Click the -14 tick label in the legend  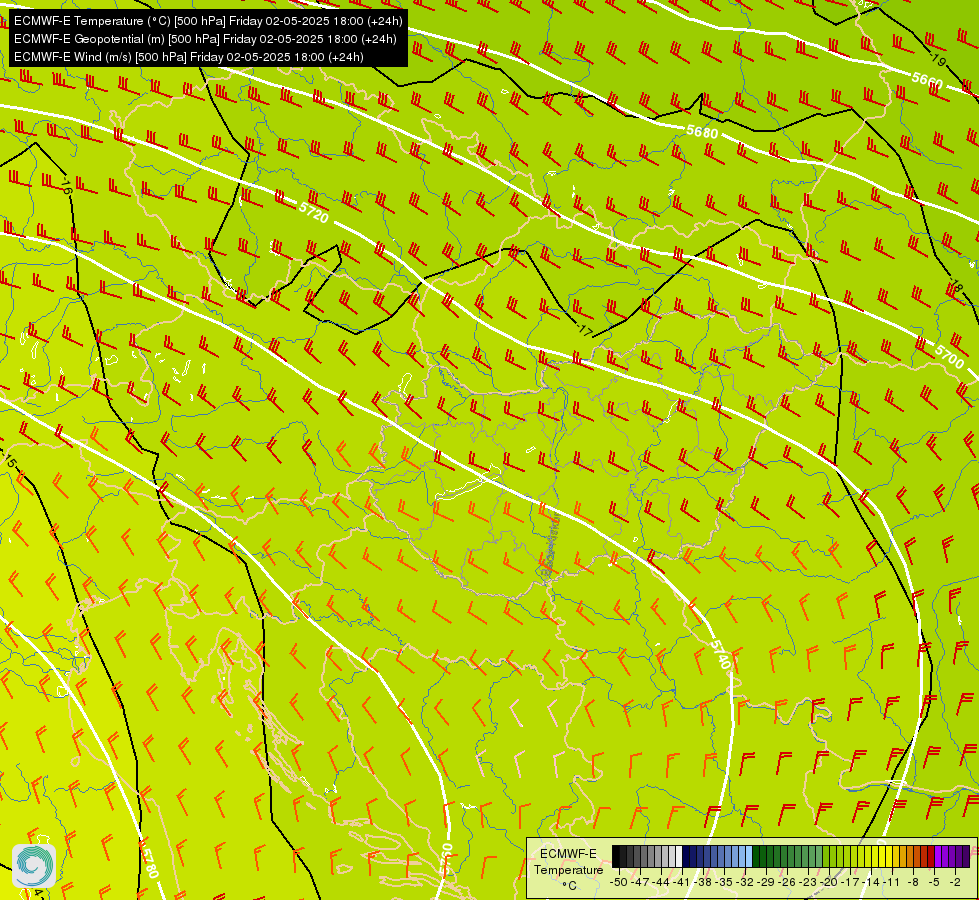(872, 882)
